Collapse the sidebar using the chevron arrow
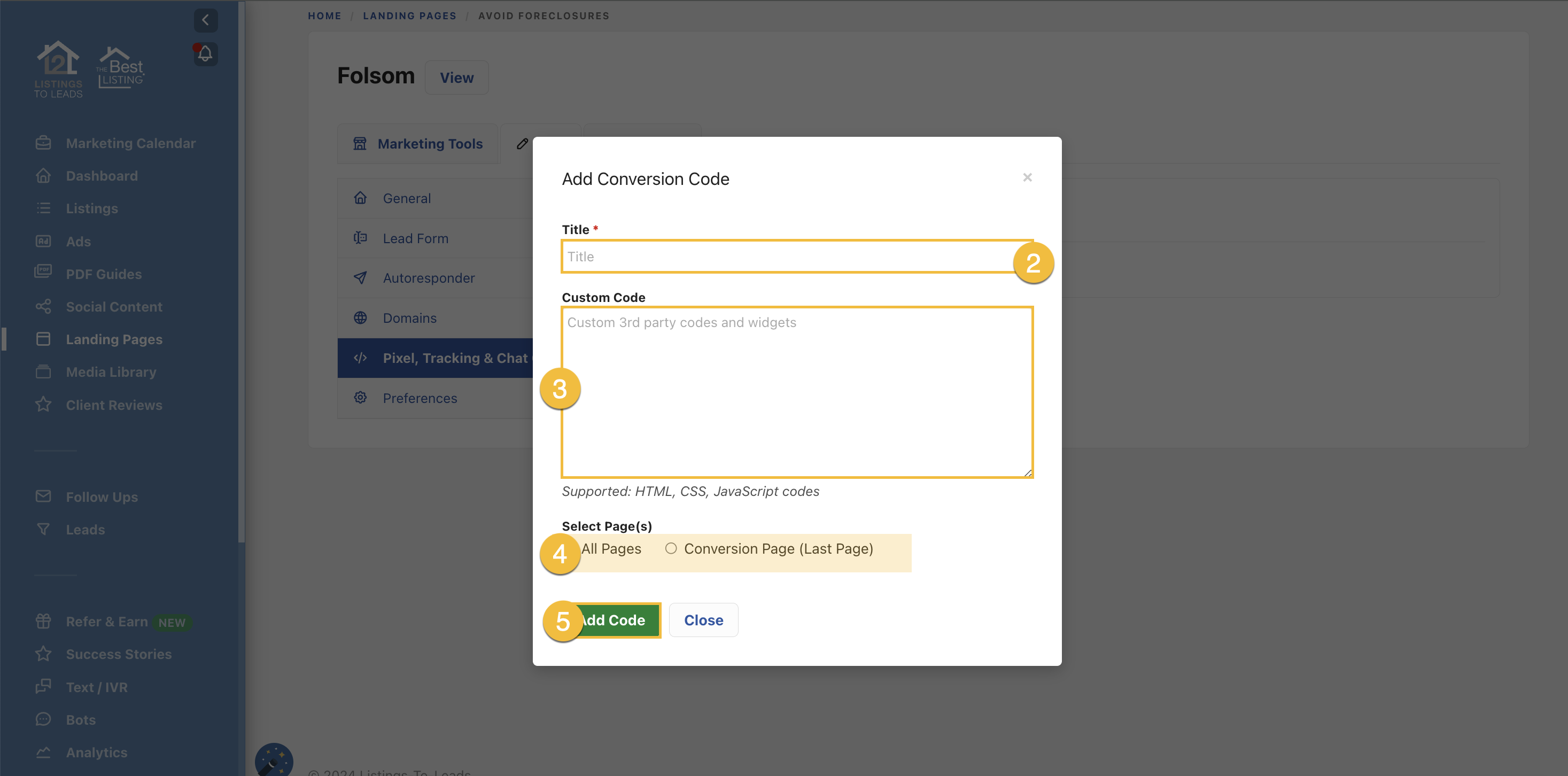This screenshot has height=776, width=1568. click(206, 19)
